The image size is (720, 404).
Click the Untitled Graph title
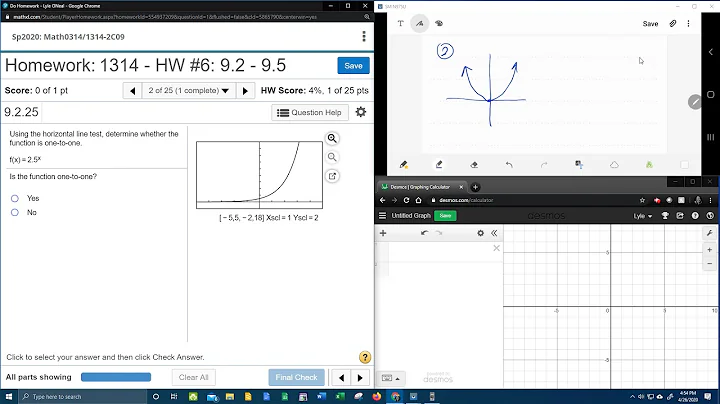[411, 215]
